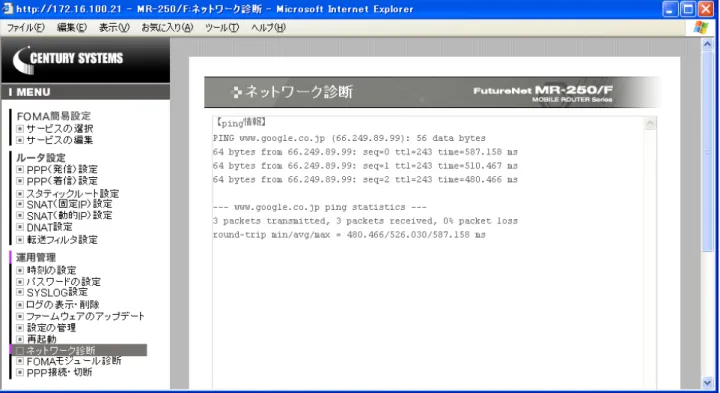
Task: Select 再起動 menu entry
Action: click(x=41, y=339)
